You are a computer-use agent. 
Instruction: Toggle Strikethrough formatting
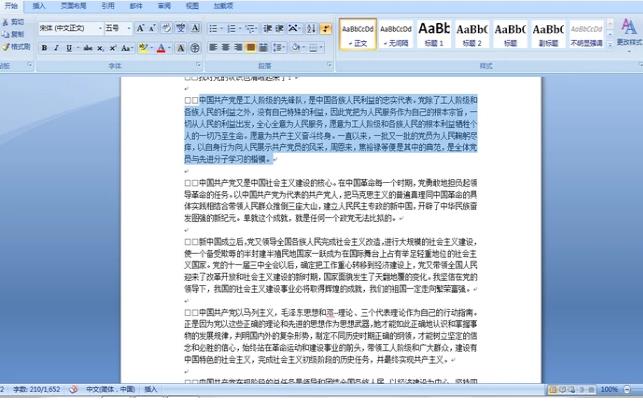88,48
